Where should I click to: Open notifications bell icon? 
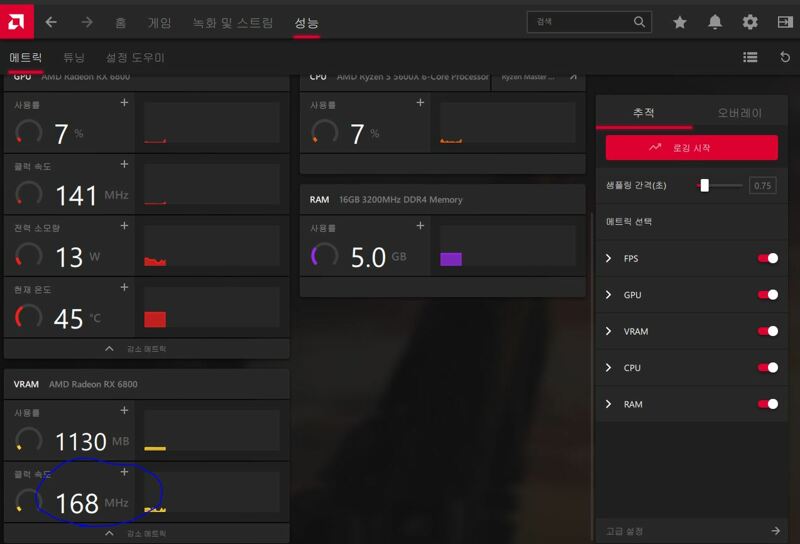point(715,22)
